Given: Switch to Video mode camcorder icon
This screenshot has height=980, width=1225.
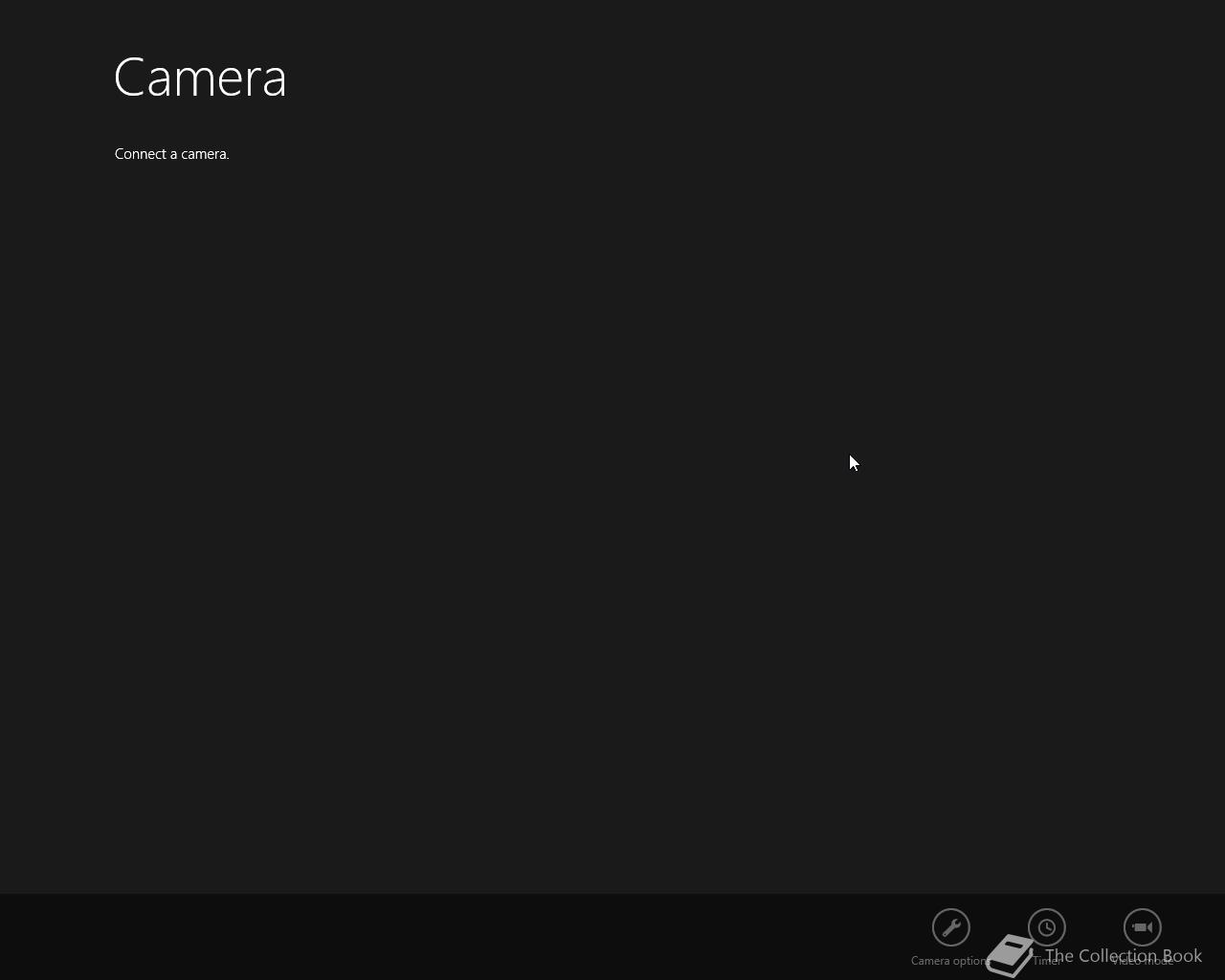Looking at the screenshot, I should point(1143,927).
